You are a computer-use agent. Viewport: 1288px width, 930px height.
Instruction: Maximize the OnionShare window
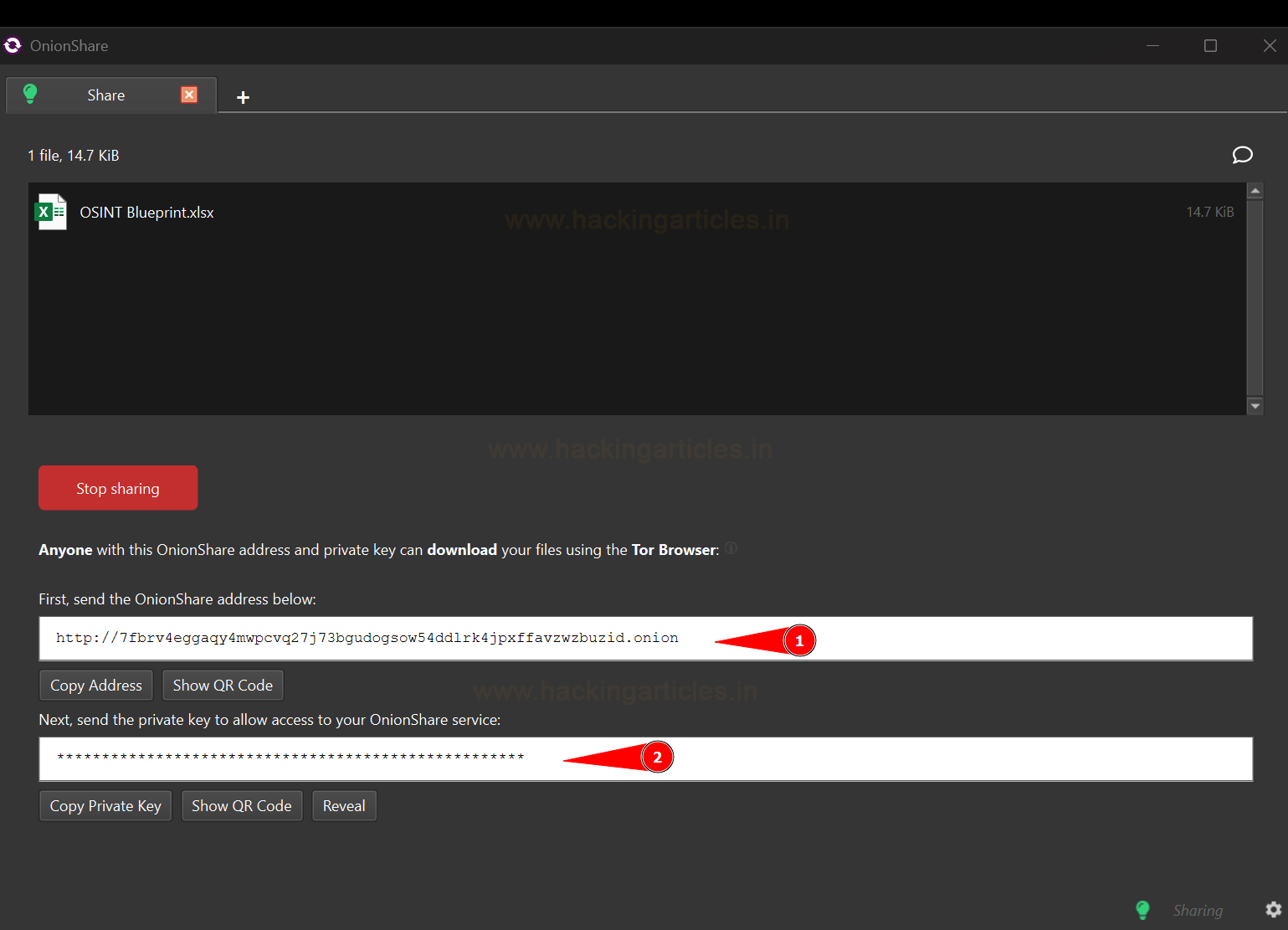click(x=1210, y=45)
